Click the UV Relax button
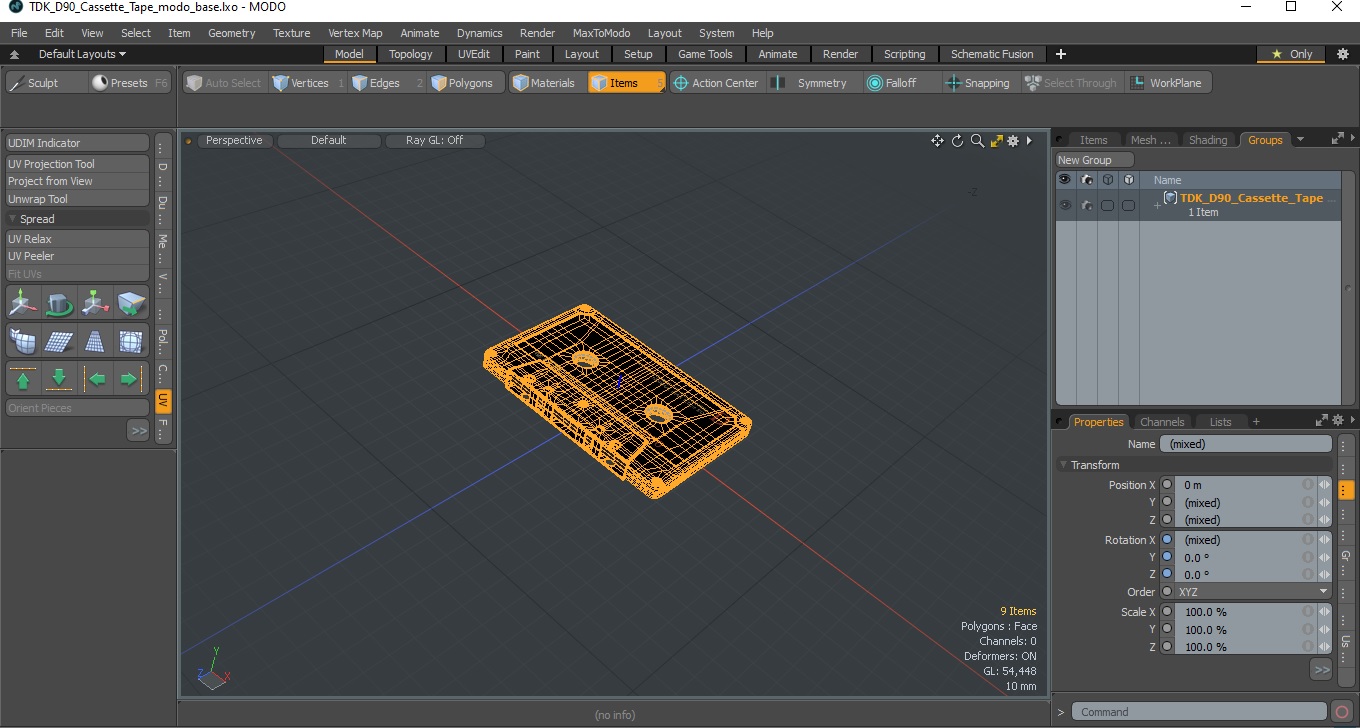 [x=78, y=239]
